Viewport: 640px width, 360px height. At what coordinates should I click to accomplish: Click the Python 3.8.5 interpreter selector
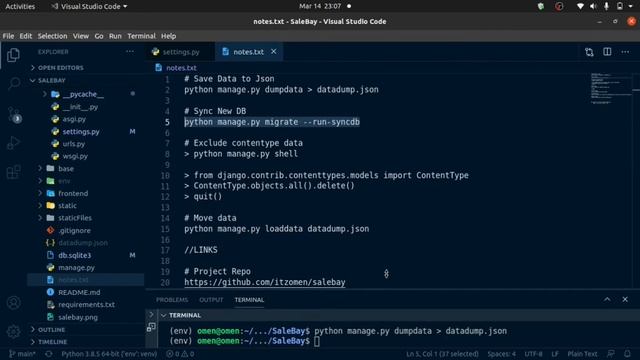point(109,354)
